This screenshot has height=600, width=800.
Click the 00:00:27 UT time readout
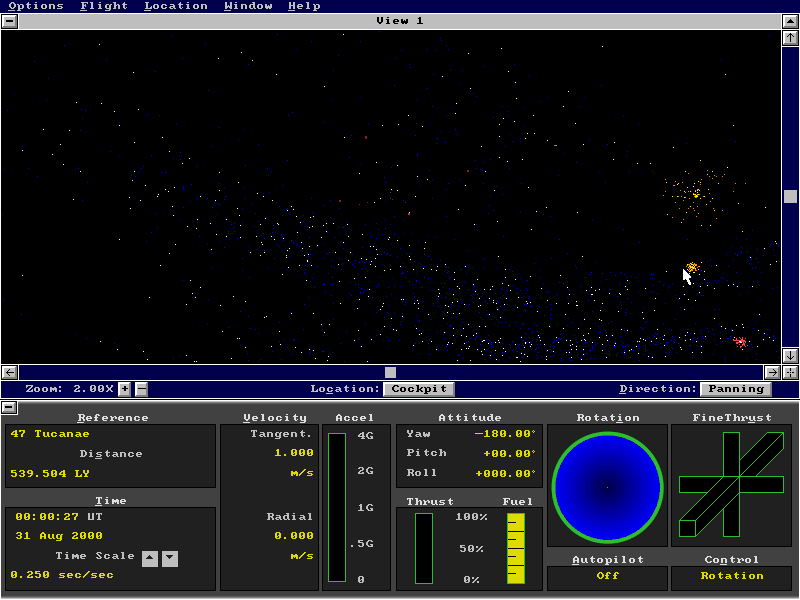pos(59,516)
